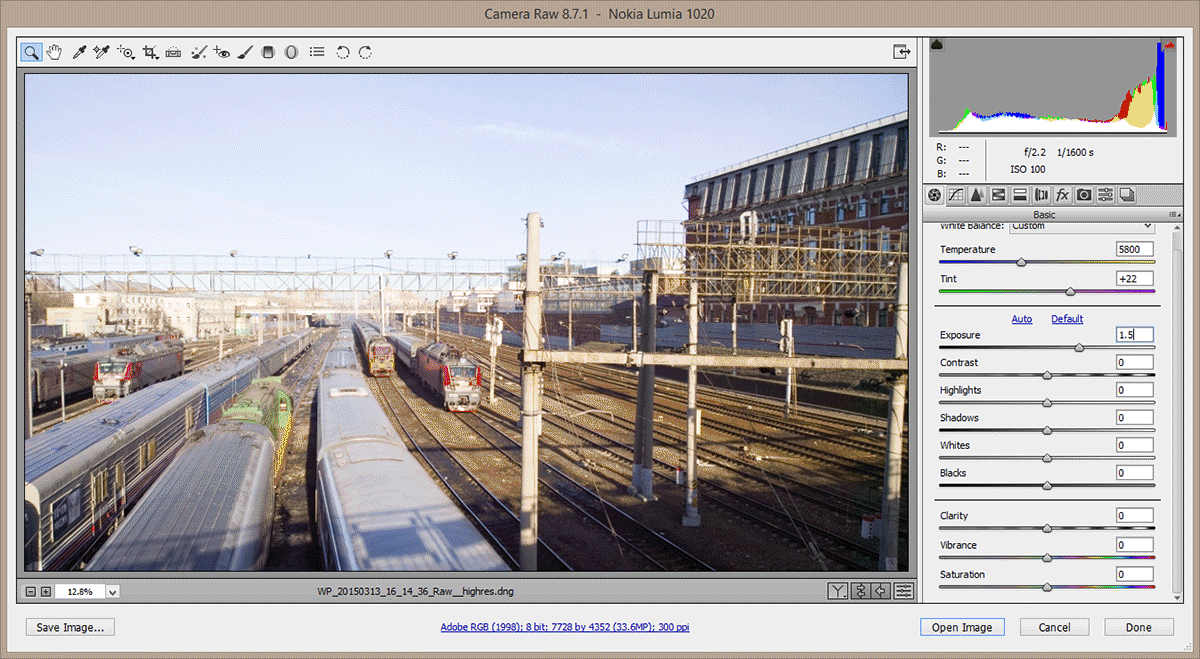
Task: Switch to the Lens Corrections tab
Action: pos(1041,195)
